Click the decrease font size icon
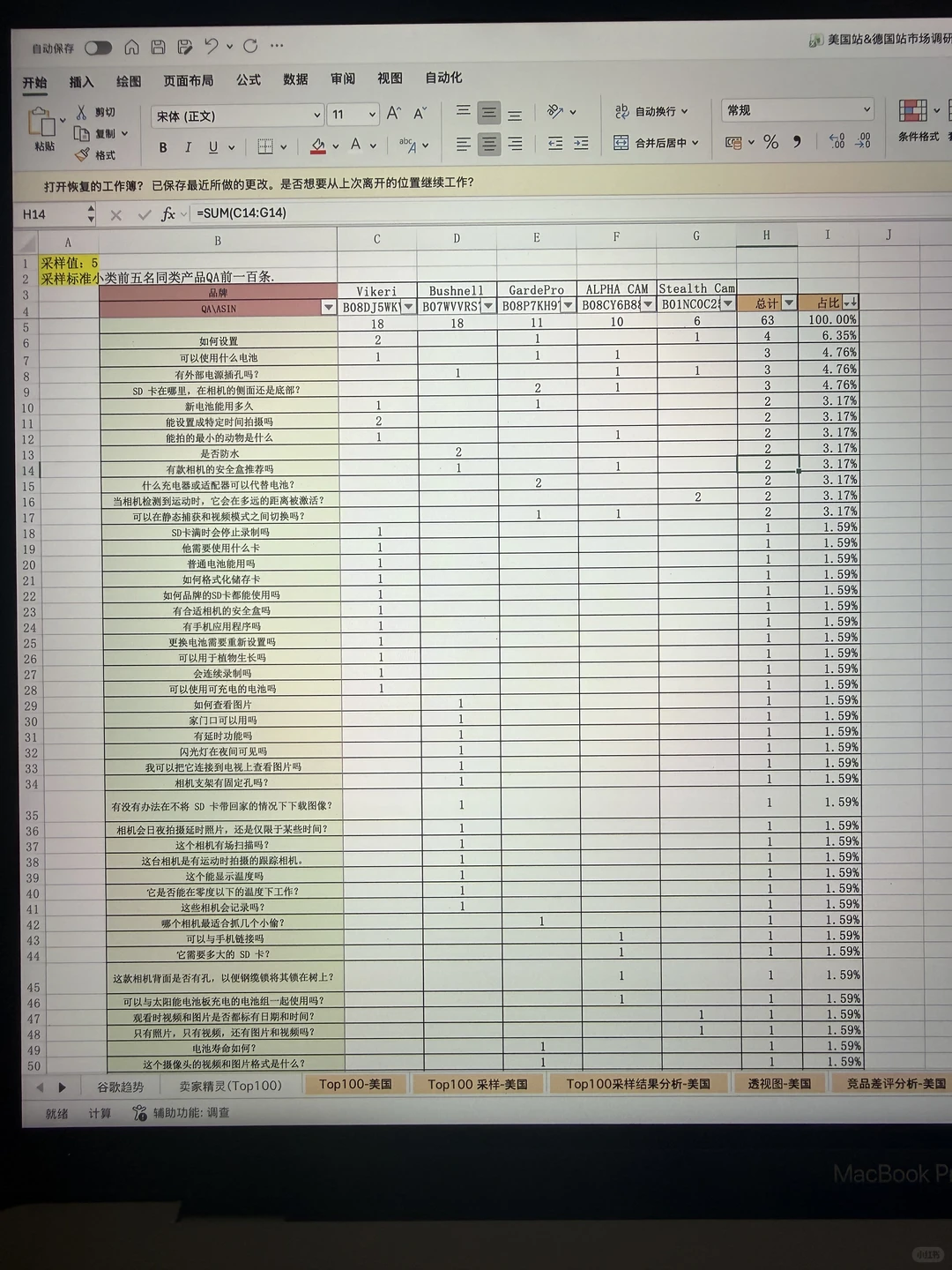This screenshot has height=1270, width=952. [x=420, y=113]
